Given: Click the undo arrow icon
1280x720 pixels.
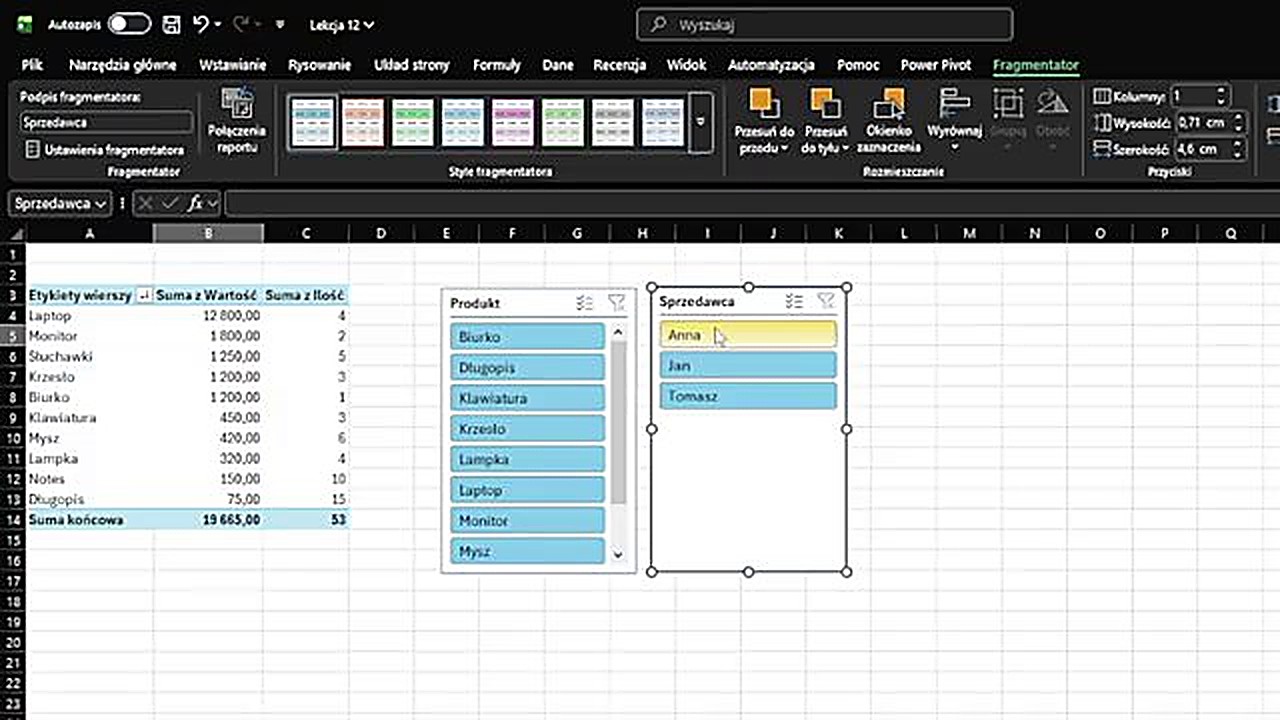Looking at the screenshot, I should 201,24.
